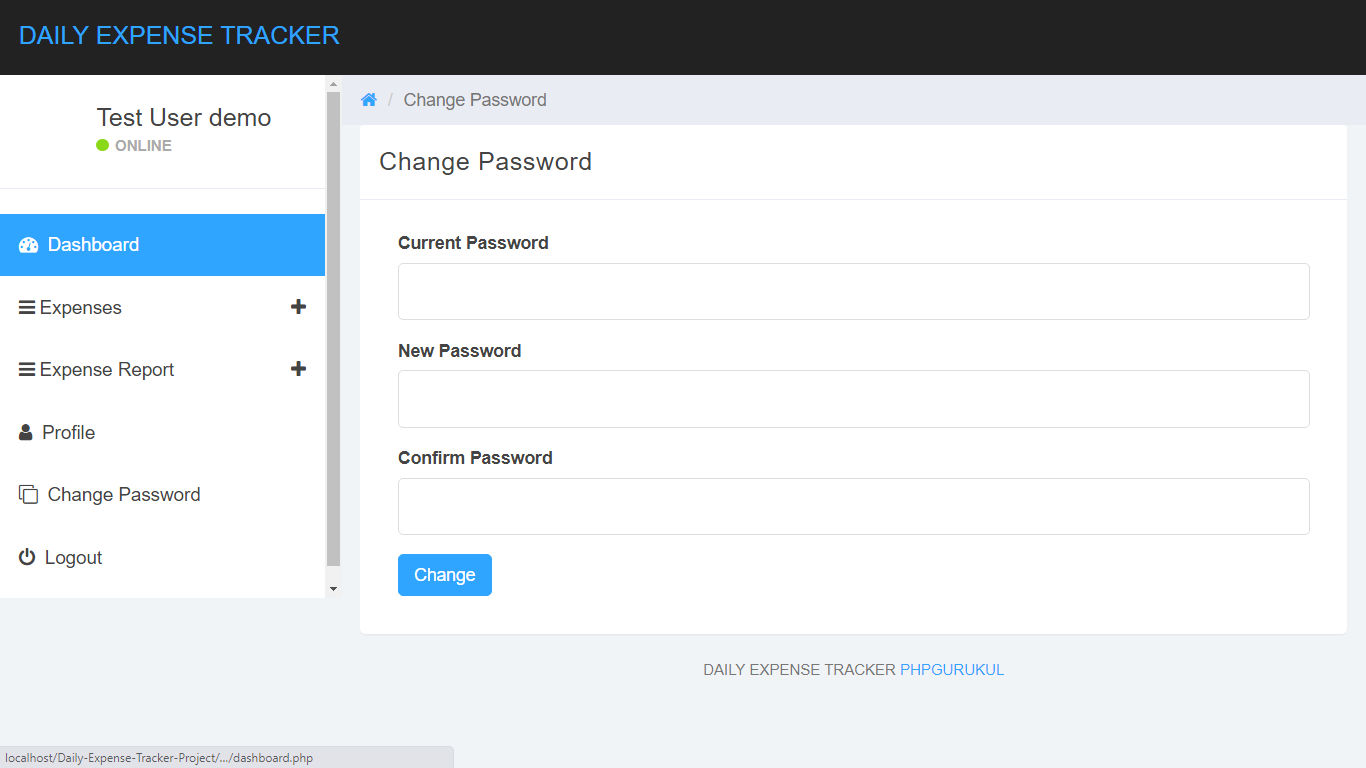Select Logout from the sidebar menu

pos(72,556)
